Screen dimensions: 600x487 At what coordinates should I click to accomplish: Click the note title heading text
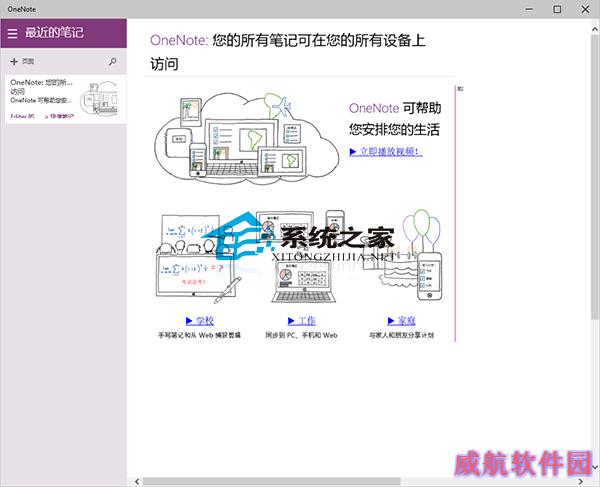(288, 52)
